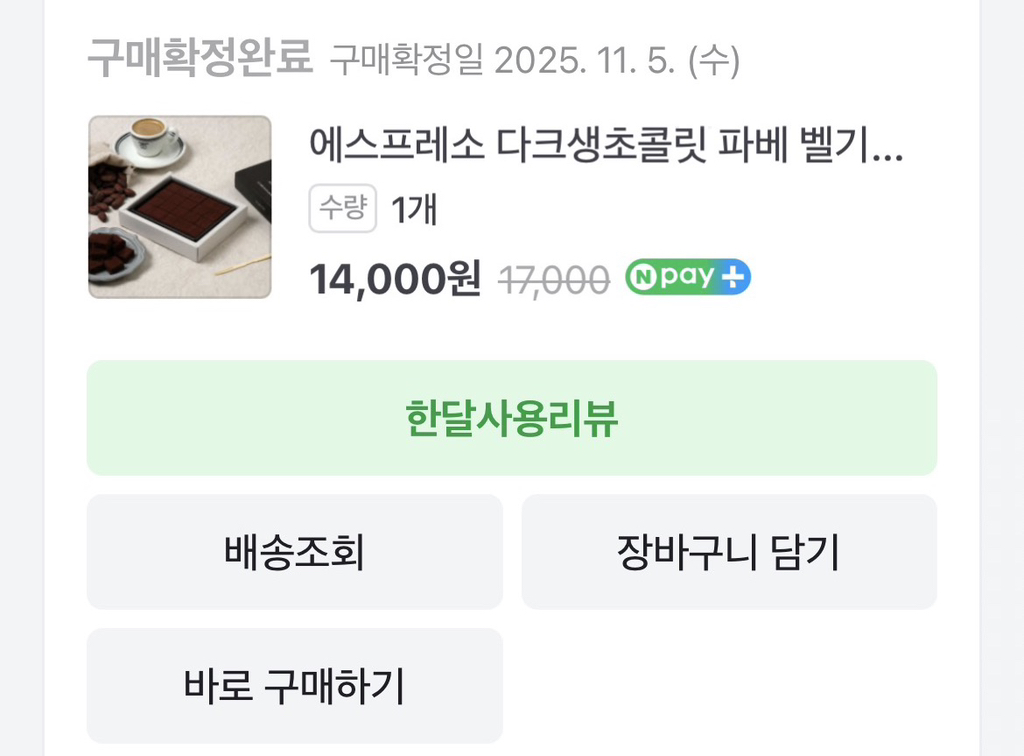Click the 14,000원 sale price
This screenshot has height=756, width=1024.
pyautogui.click(x=395, y=279)
